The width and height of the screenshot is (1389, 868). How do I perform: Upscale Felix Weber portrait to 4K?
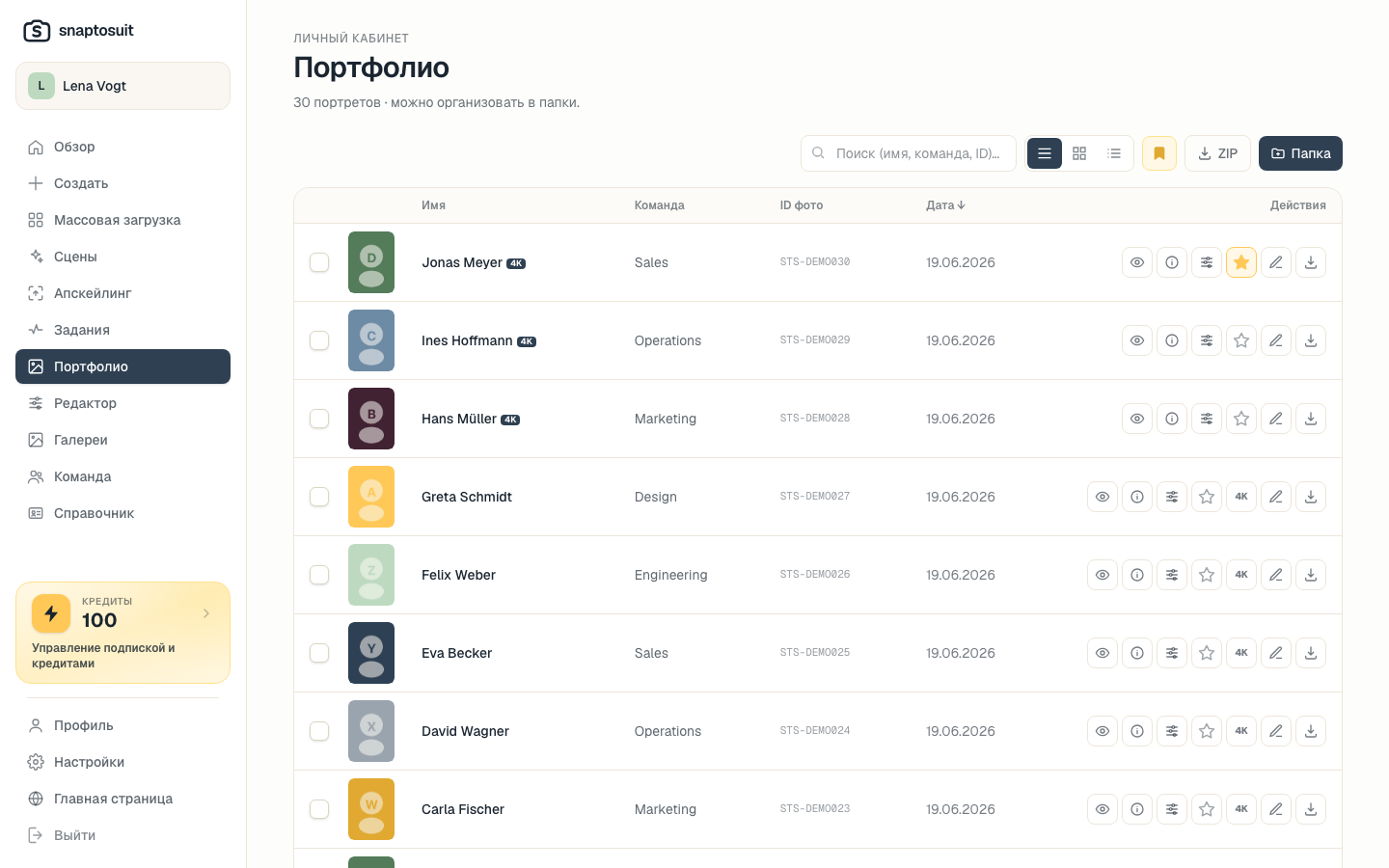[x=1241, y=575]
